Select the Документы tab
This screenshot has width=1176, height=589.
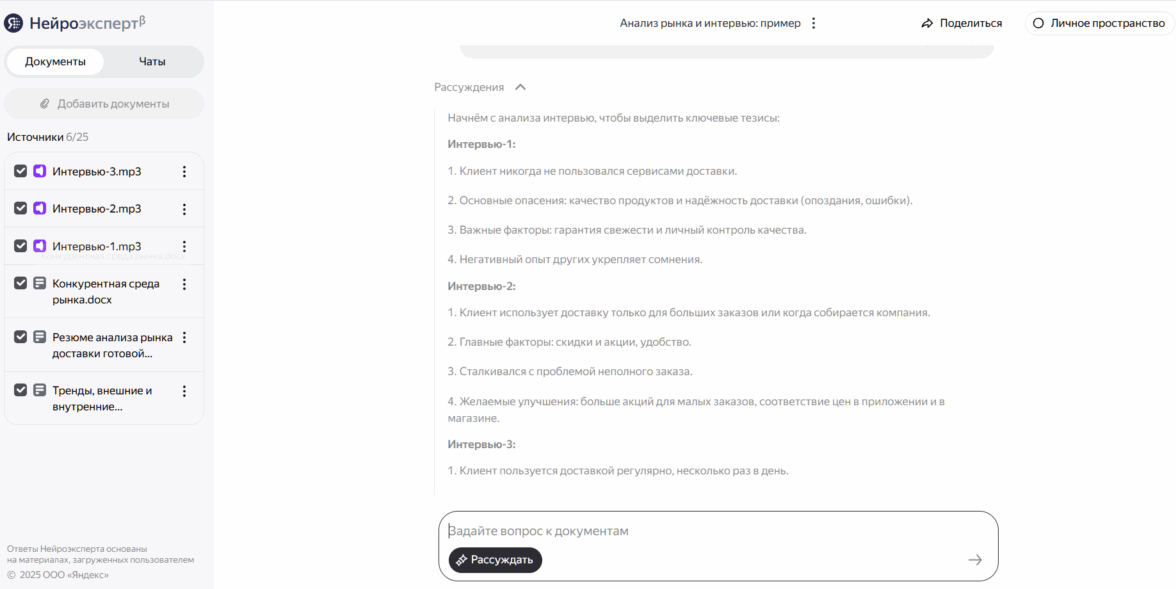pyautogui.click(x=56, y=62)
